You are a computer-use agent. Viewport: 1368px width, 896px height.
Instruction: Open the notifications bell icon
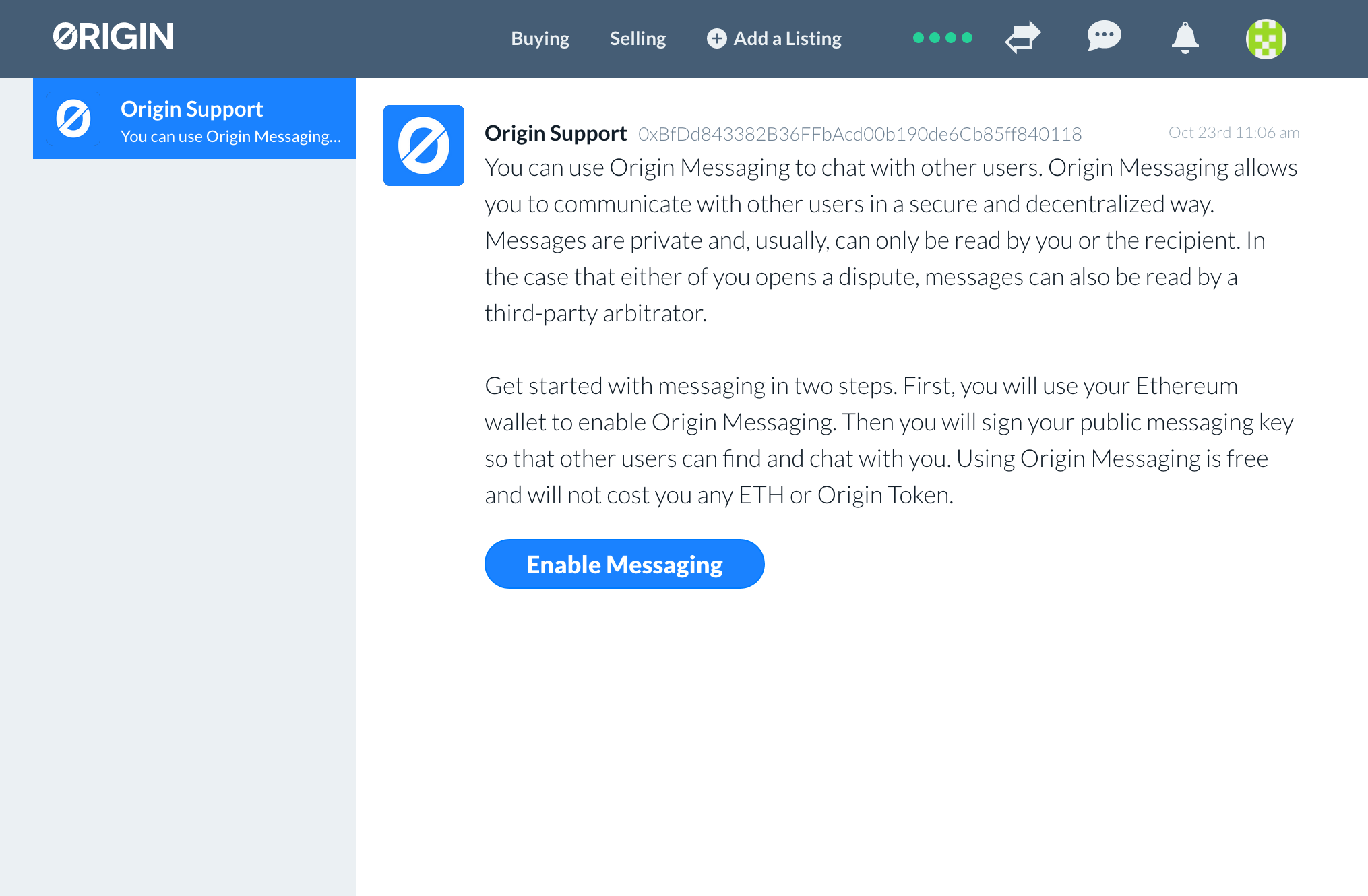coord(1185,38)
